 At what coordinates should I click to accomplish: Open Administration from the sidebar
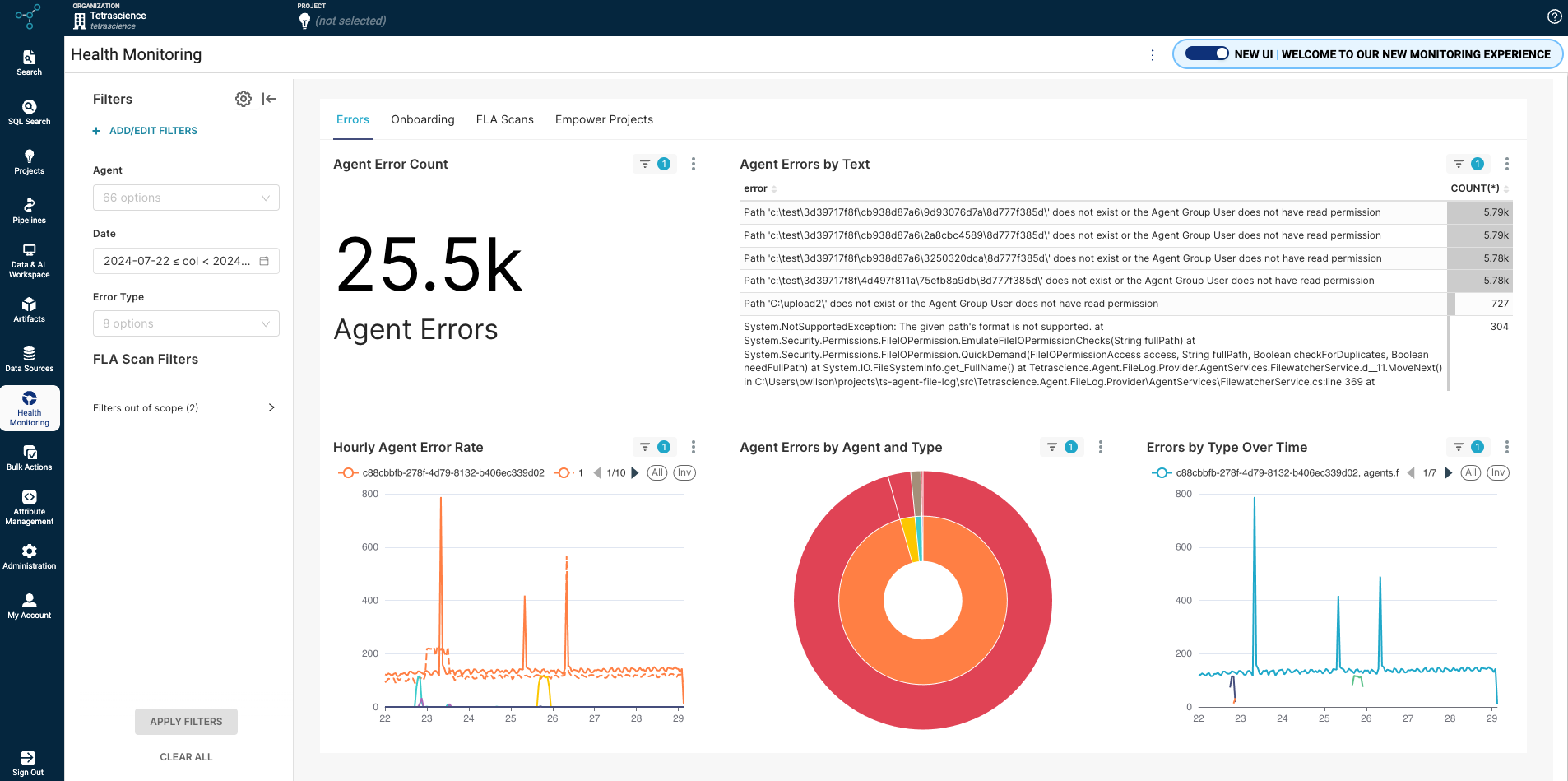point(29,556)
